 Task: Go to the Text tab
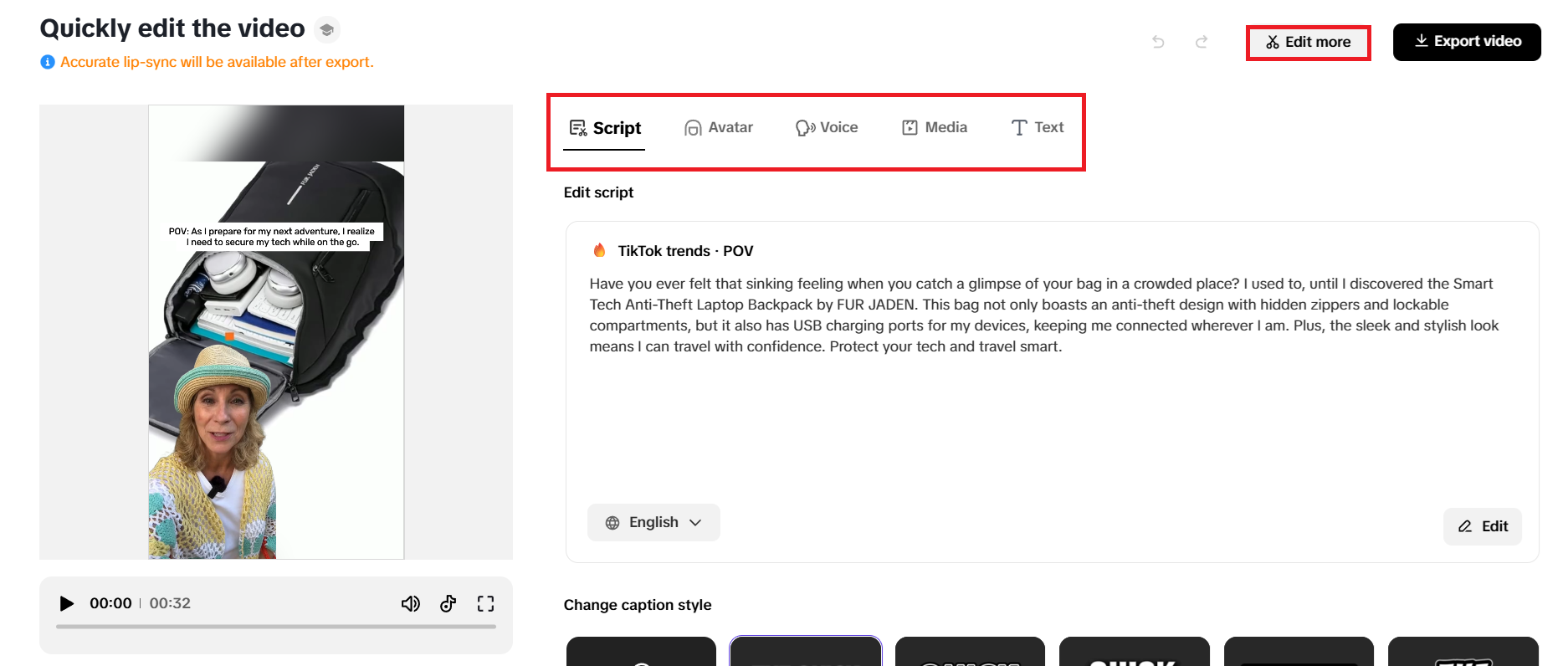pyautogui.click(x=1038, y=127)
